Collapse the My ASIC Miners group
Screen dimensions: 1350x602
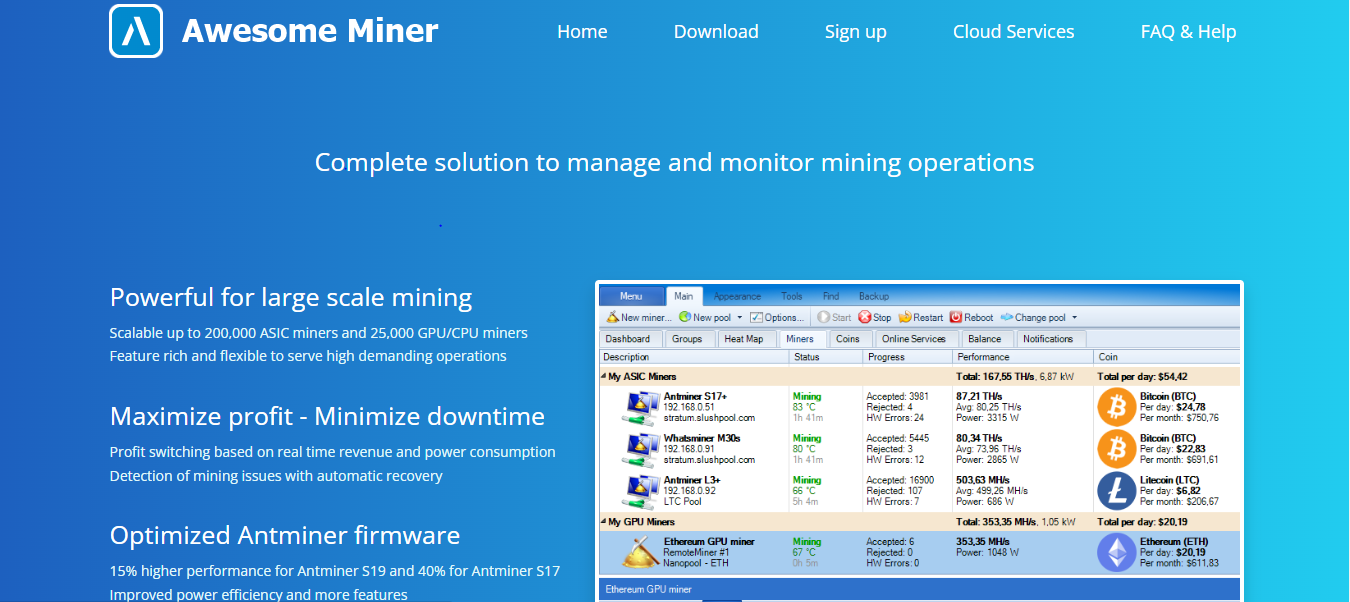pyautogui.click(x=603, y=377)
